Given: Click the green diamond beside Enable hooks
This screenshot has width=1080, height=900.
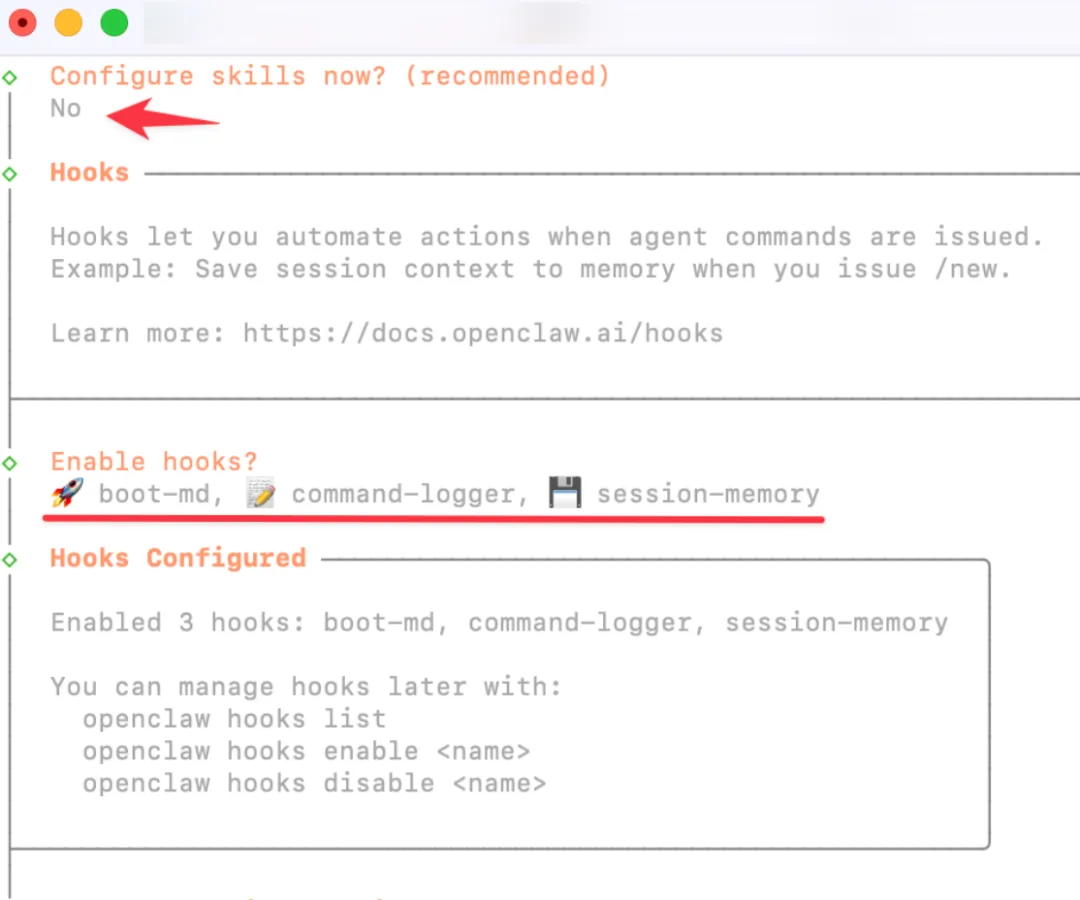Looking at the screenshot, I should [10, 463].
